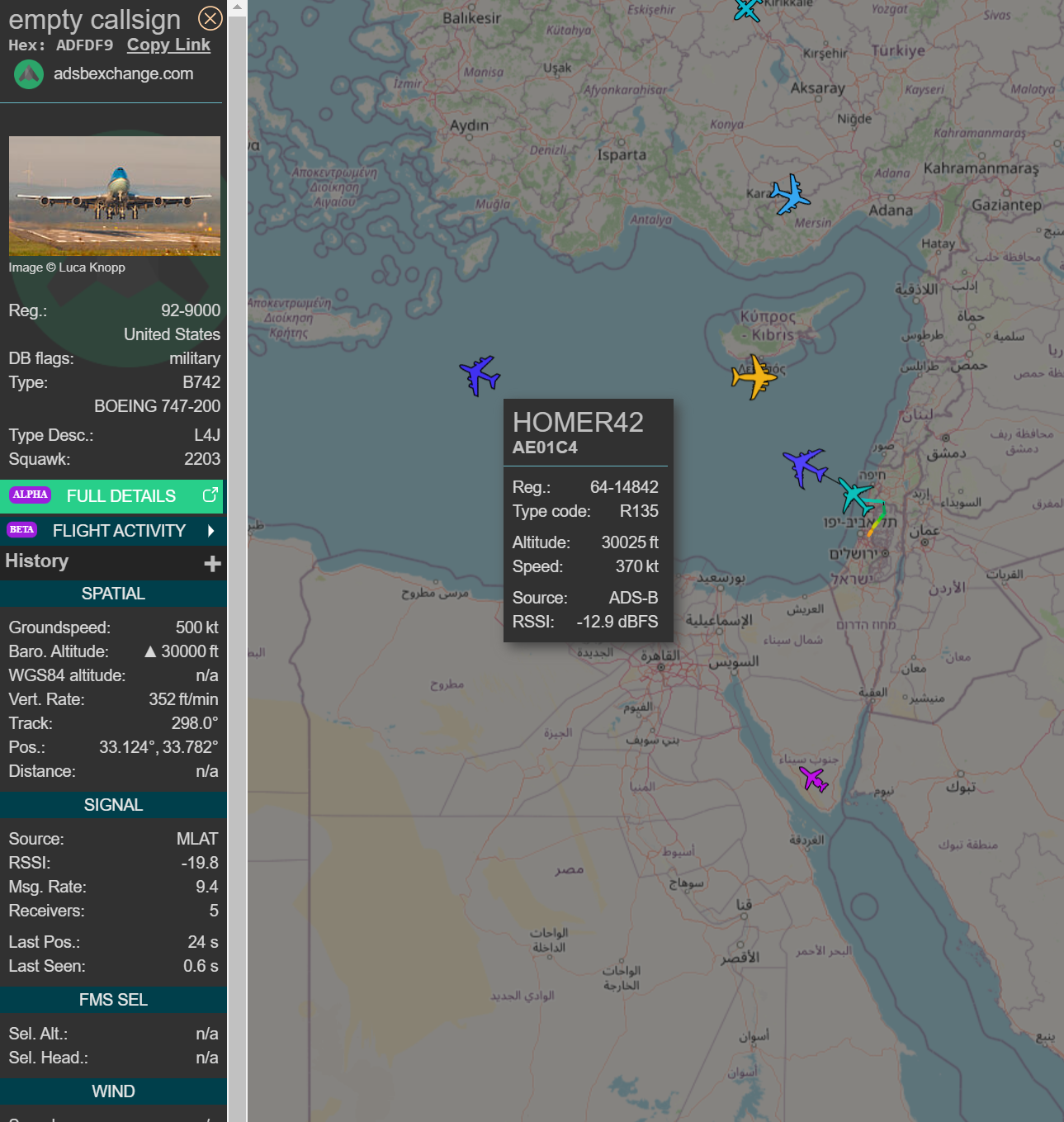Select the blue aircraft west of Haifa

(x=805, y=467)
